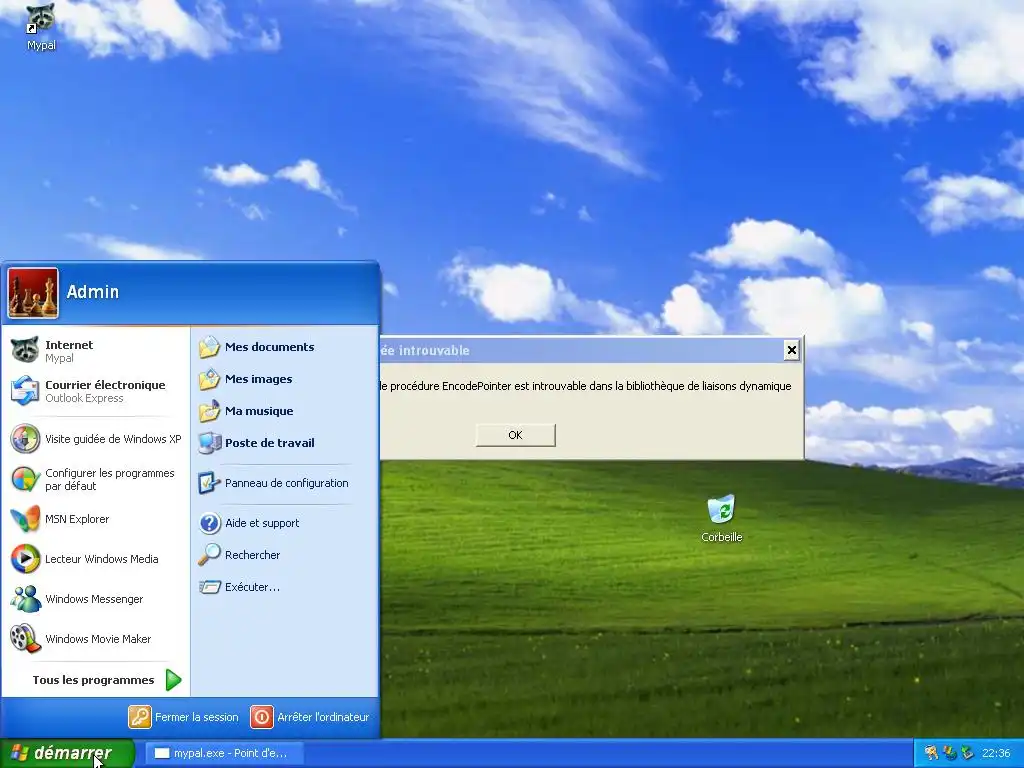Viewport: 1024px width, 768px height.
Task: Open Mes documents folder icon
Action: [x=209, y=347]
